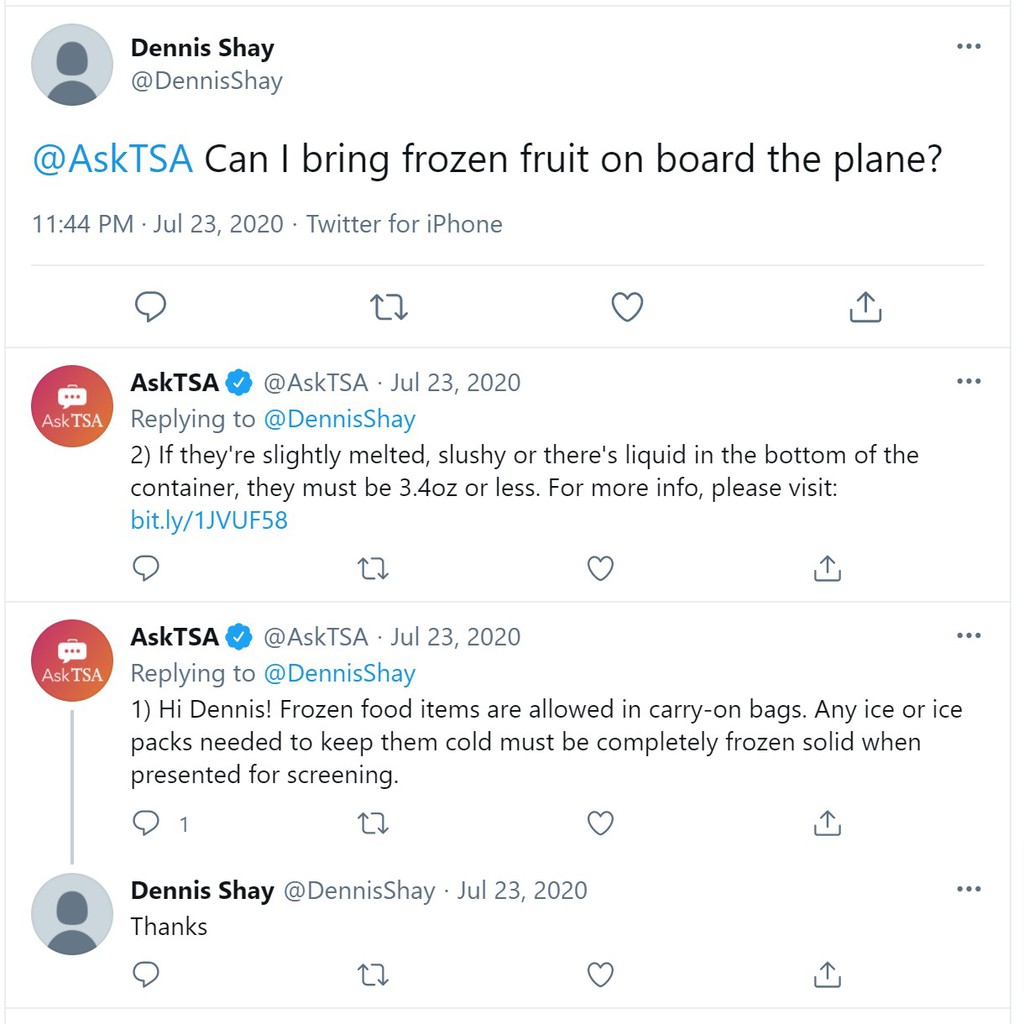Open the more options menu on Dennis's top tweet
1024x1024 pixels.
[968, 46]
